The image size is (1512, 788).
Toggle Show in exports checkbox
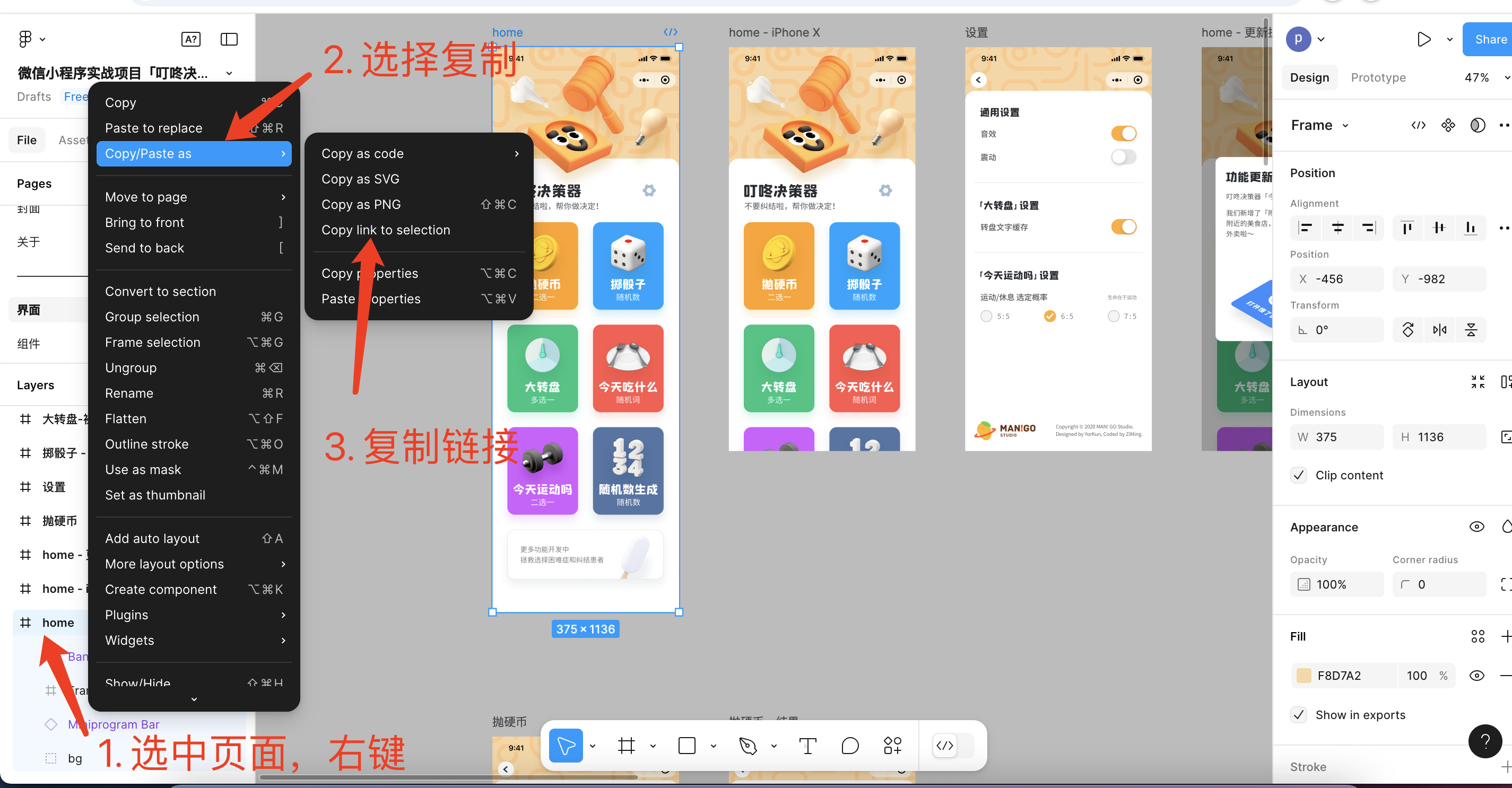point(1299,715)
